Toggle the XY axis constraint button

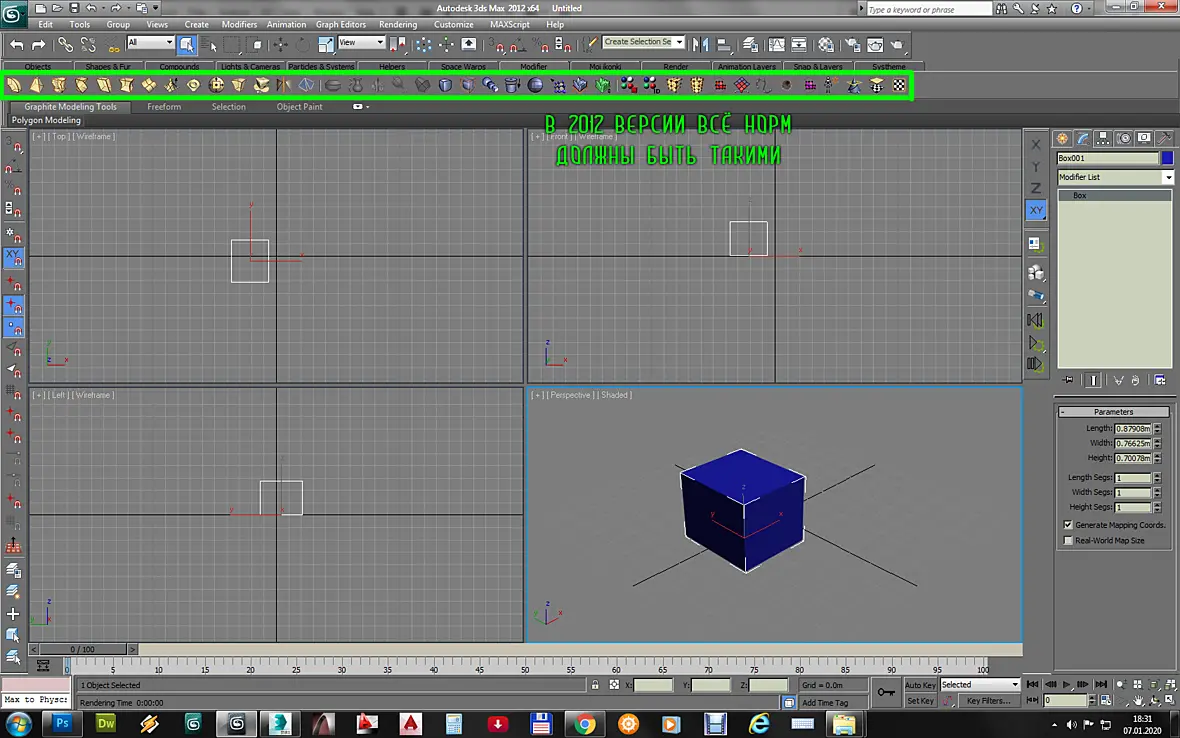tap(1036, 211)
